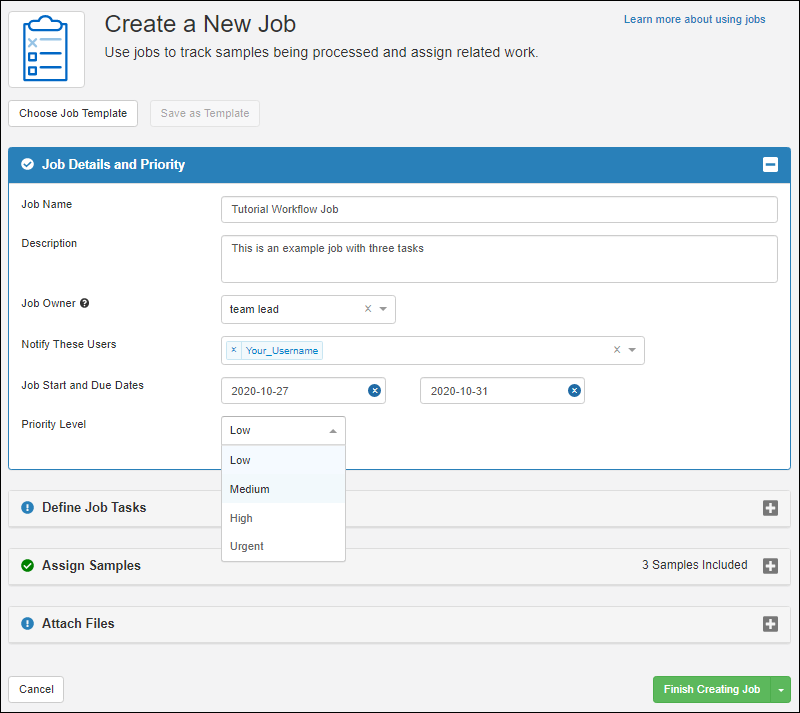Open the Notify These Users dropdown arrow
800x713 pixels.
coord(632,350)
